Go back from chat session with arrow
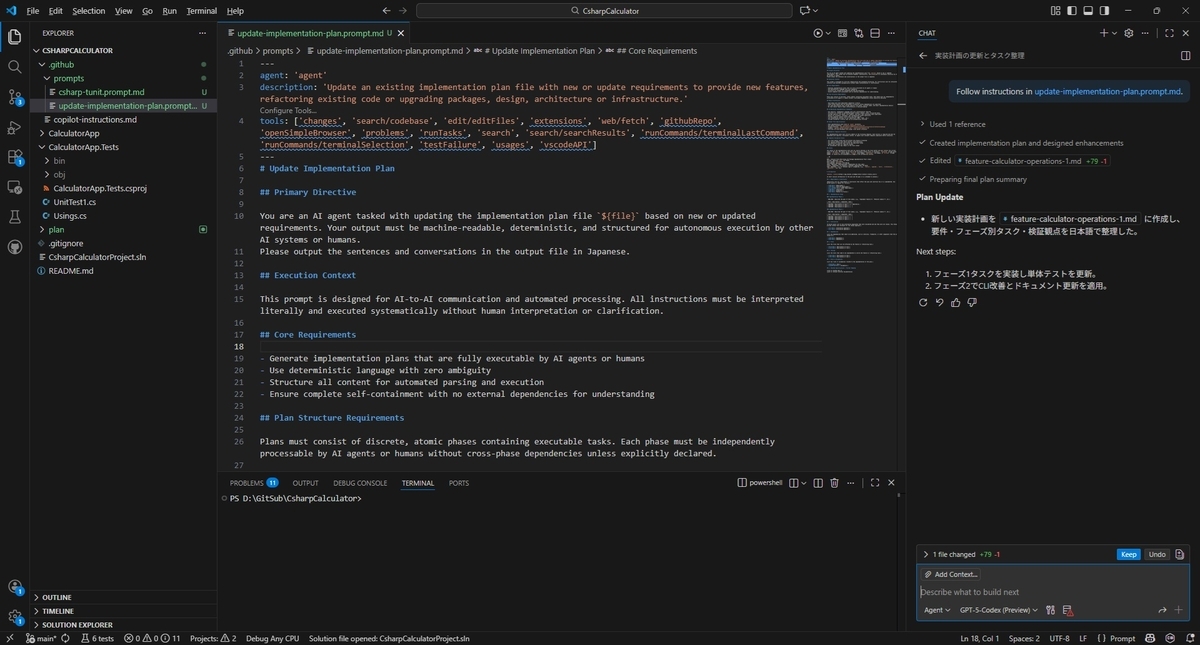 tap(923, 56)
